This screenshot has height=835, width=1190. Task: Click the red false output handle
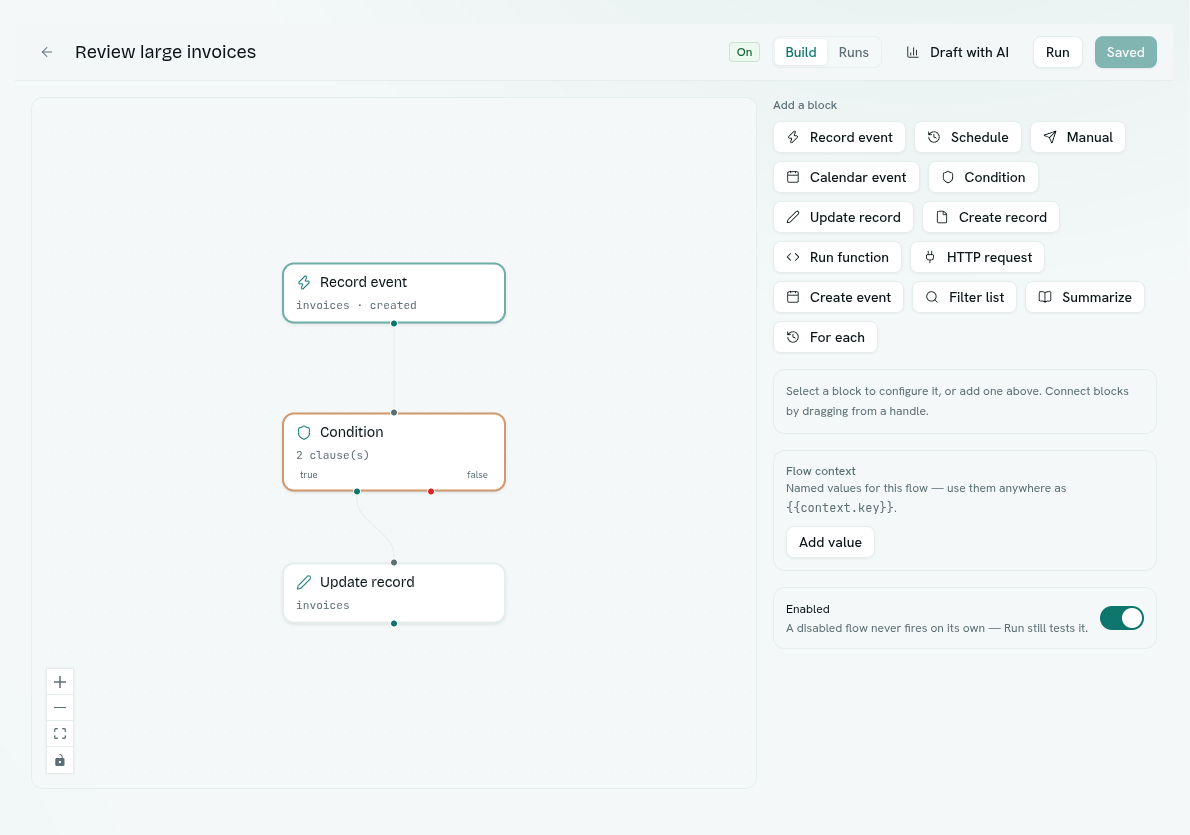[431, 491]
